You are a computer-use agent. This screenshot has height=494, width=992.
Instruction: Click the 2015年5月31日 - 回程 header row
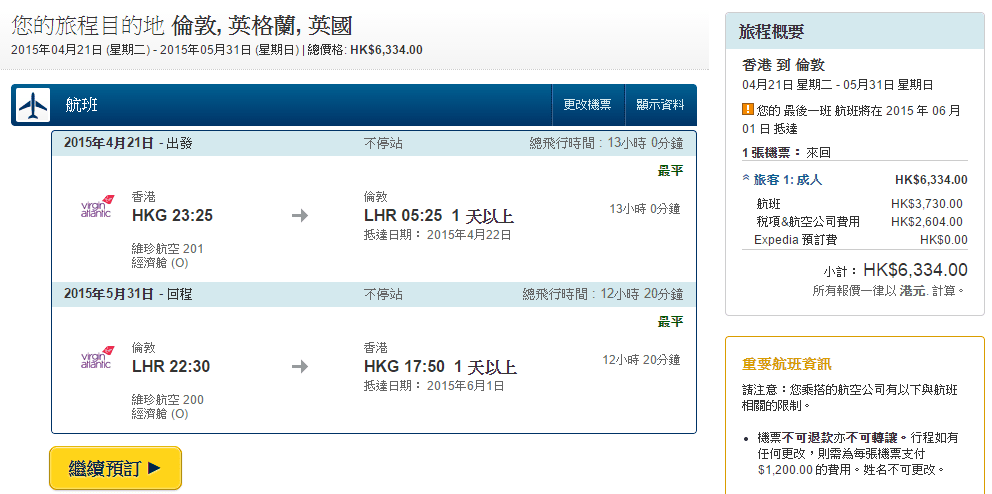pyautogui.click(x=128, y=294)
